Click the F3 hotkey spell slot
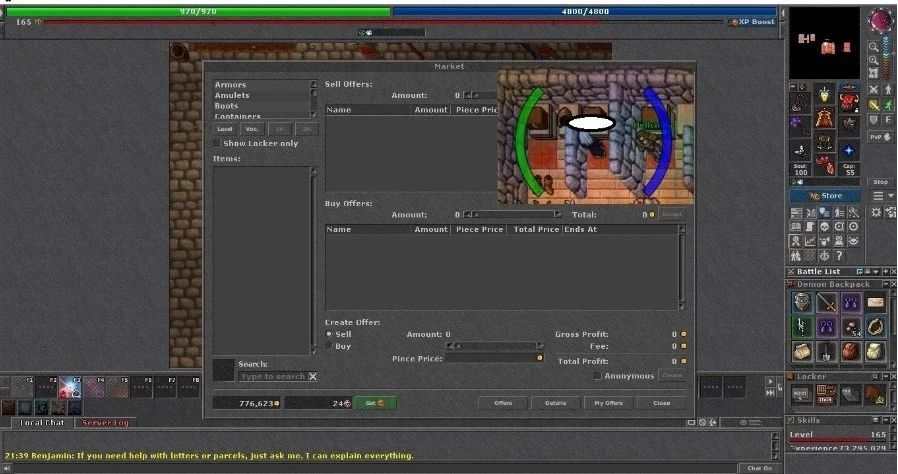This screenshot has height=474, width=898. 70,387
